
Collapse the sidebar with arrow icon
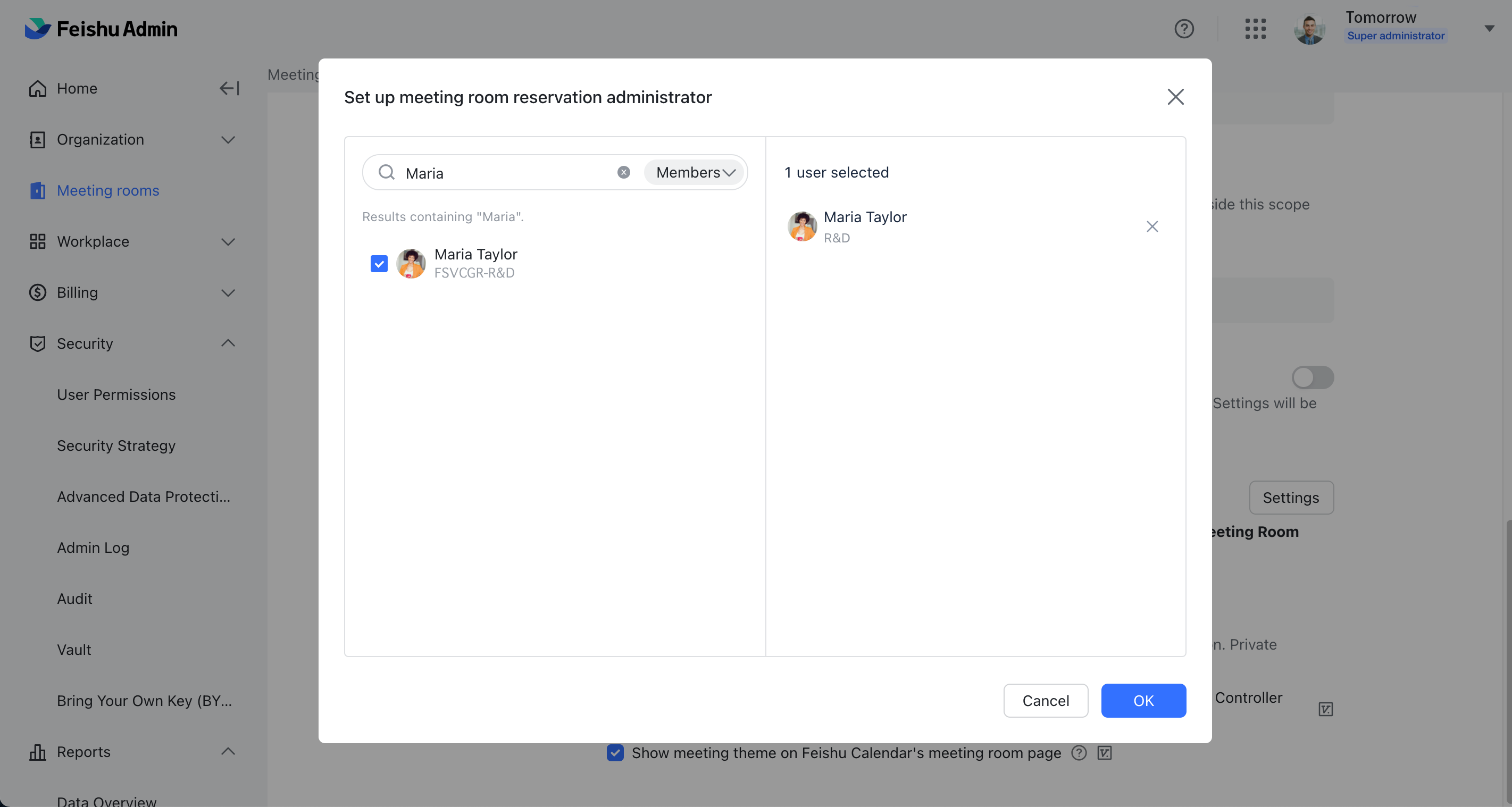[229, 89]
